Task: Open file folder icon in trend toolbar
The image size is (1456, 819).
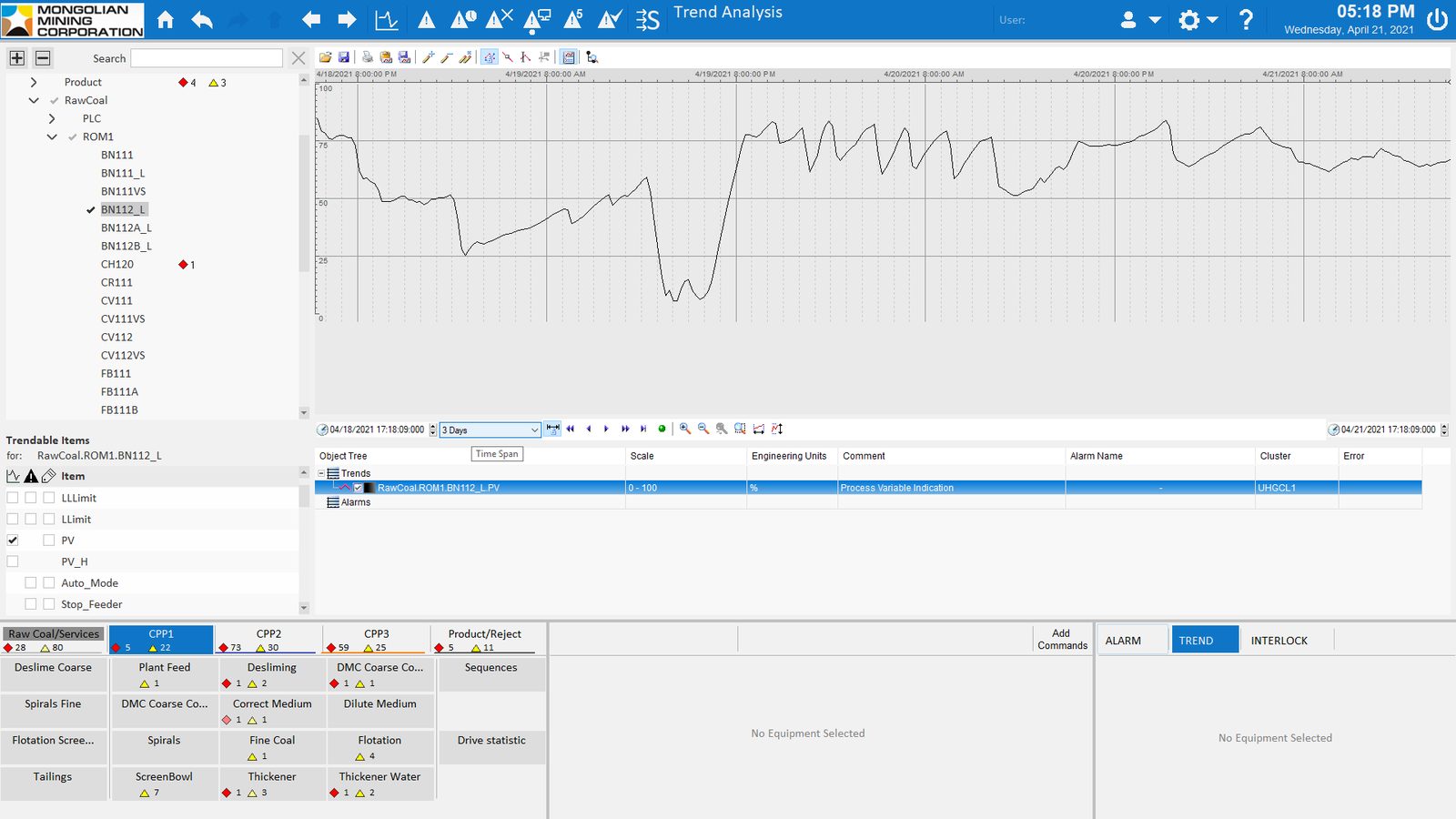Action: (x=325, y=57)
